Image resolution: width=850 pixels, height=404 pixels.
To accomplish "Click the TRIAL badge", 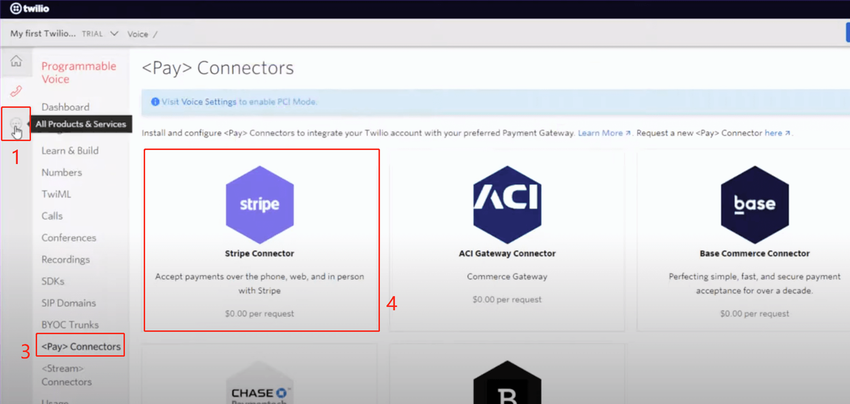I will click(x=92, y=34).
